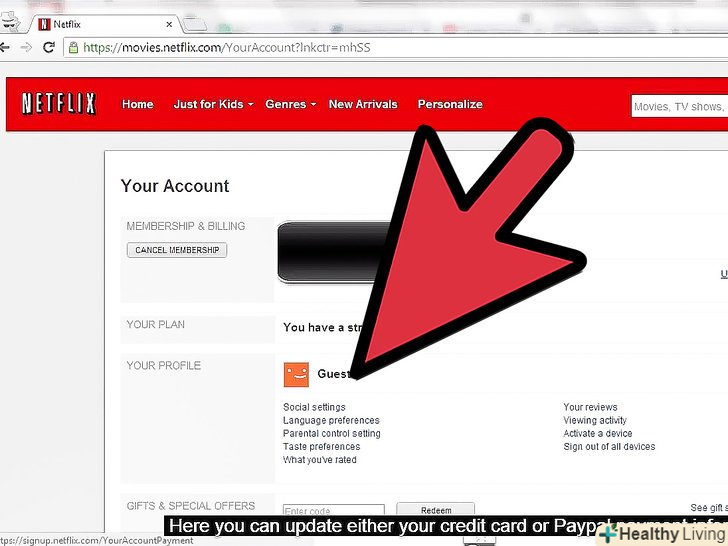
Task: Select the Netflix tab title
Action: (x=67, y=24)
